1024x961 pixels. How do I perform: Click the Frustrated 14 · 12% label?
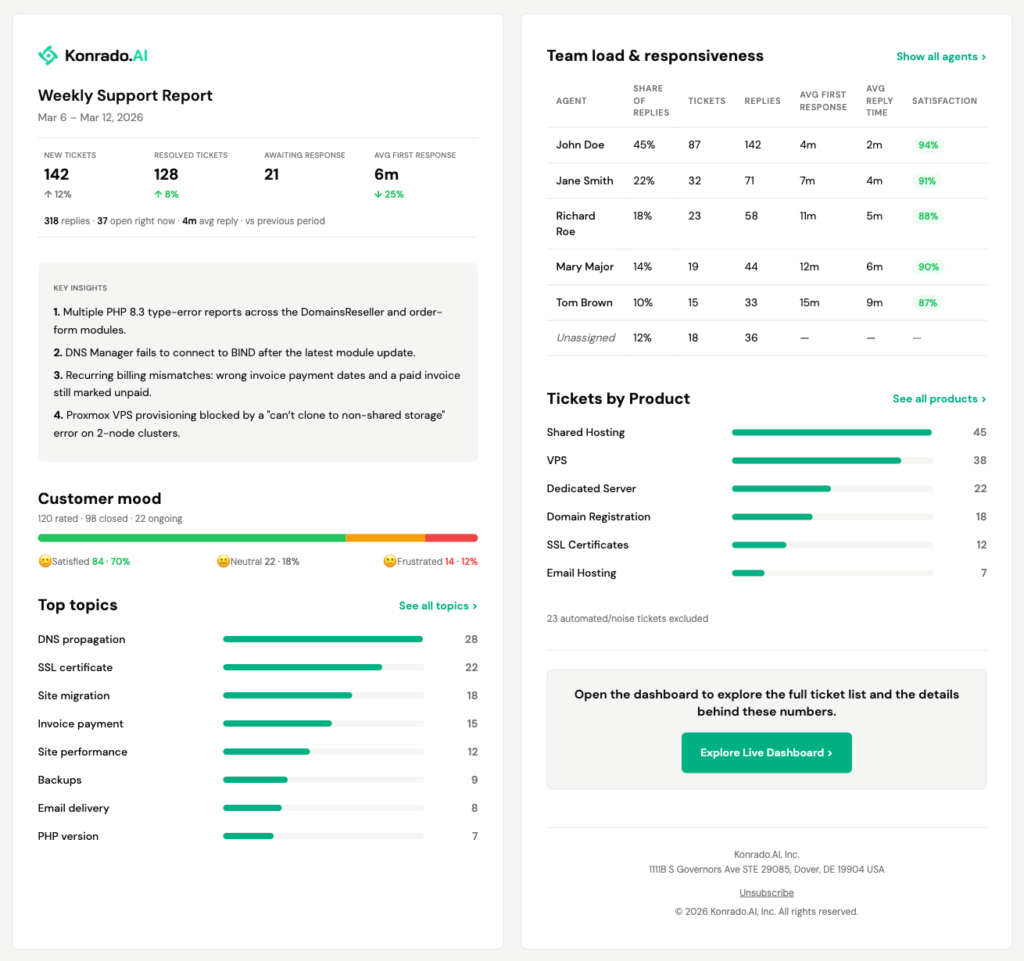(437, 561)
